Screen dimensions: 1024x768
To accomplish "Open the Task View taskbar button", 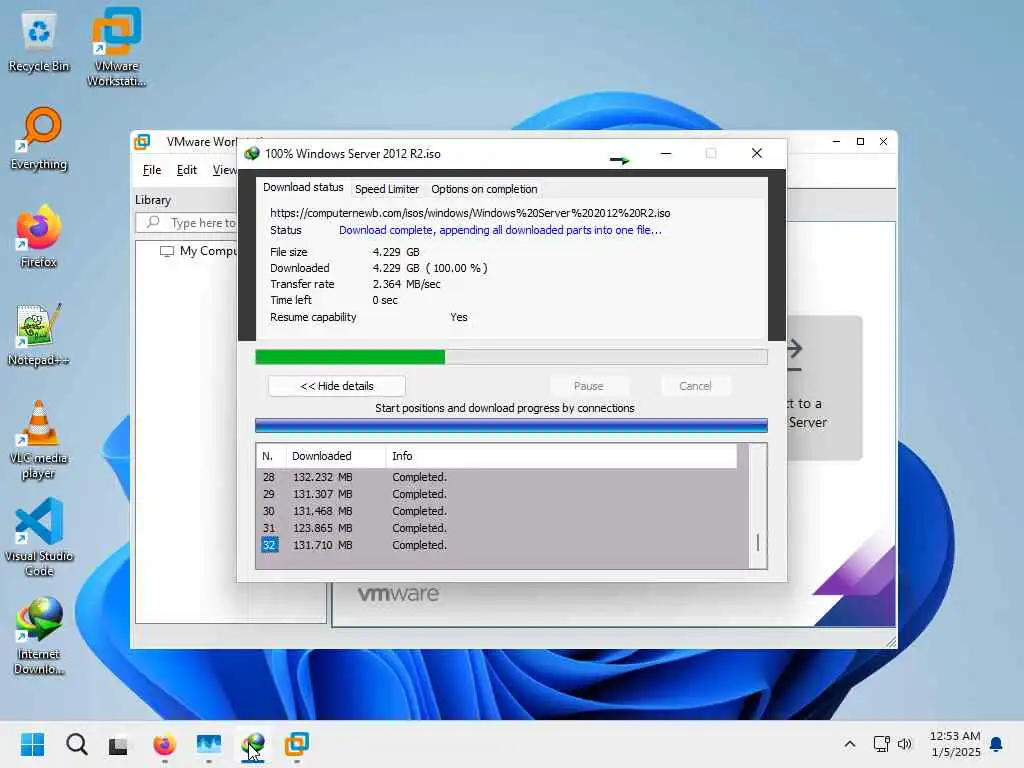I will (118, 744).
